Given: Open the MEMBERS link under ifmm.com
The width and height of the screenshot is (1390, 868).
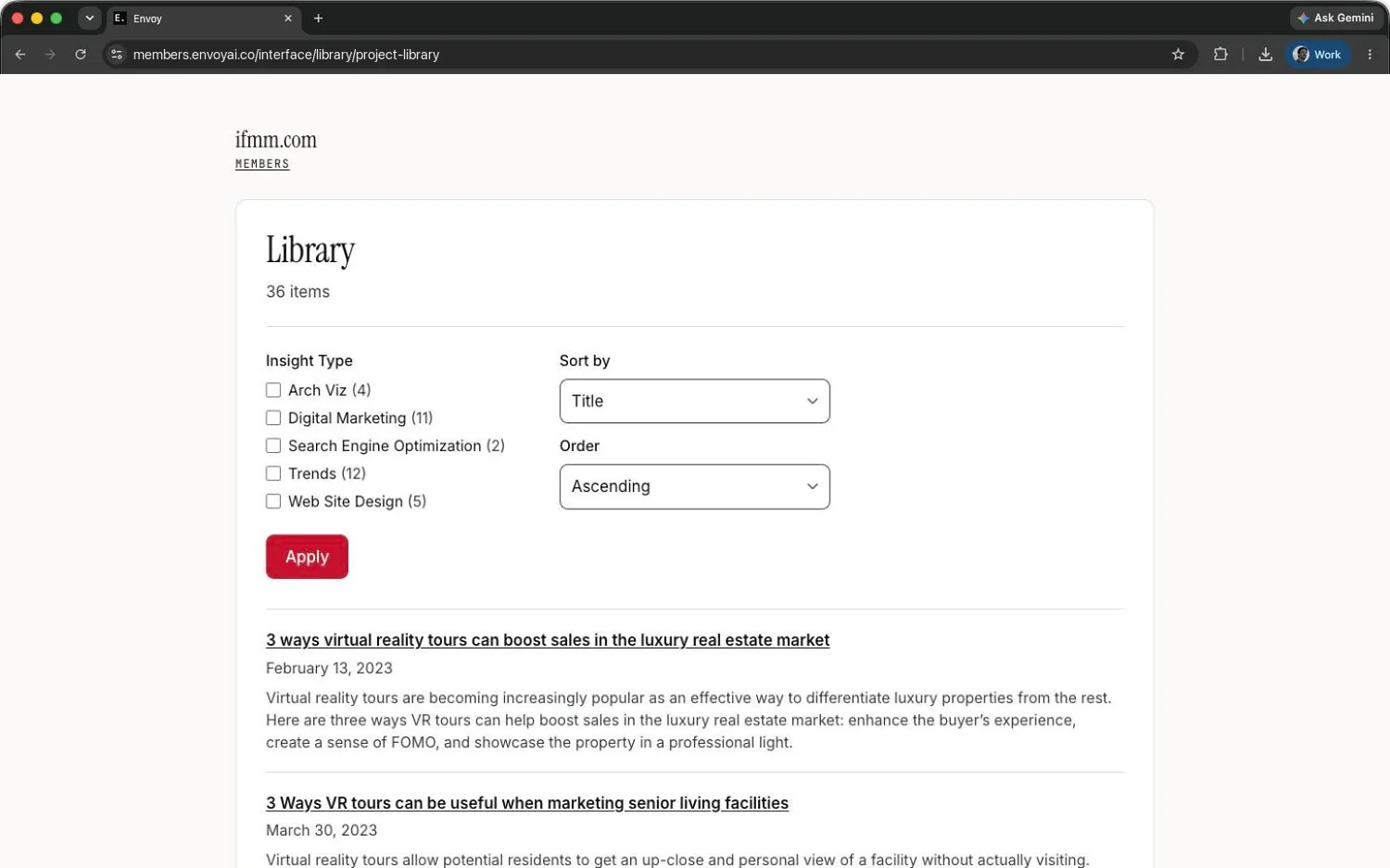Looking at the screenshot, I should point(262,164).
